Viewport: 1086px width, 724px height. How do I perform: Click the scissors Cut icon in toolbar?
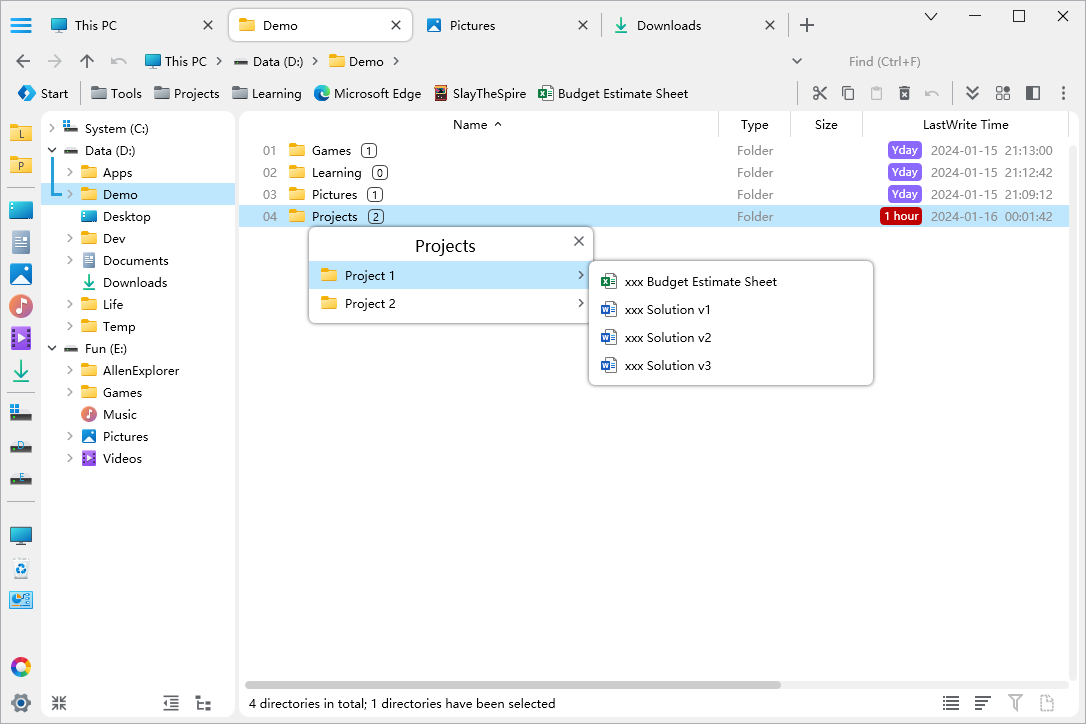[820, 93]
